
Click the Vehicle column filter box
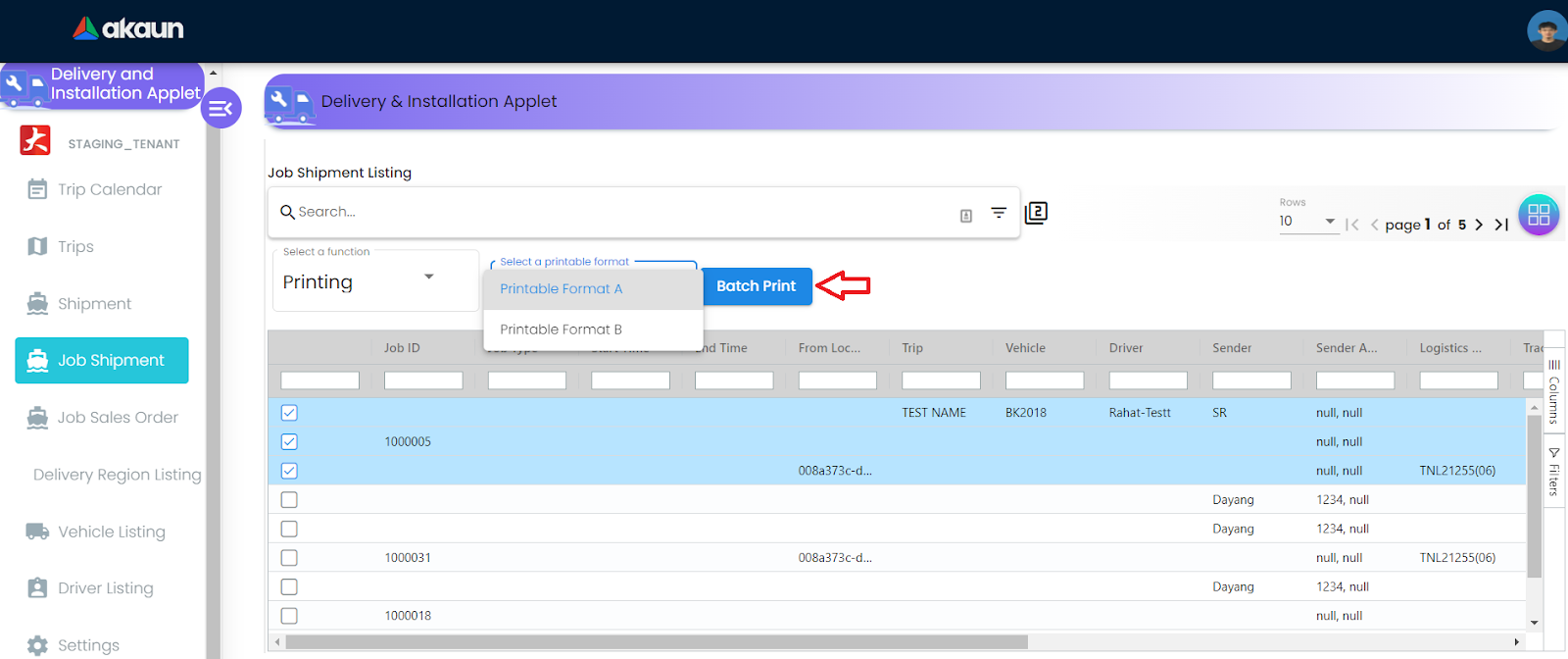coord(1045,380)
